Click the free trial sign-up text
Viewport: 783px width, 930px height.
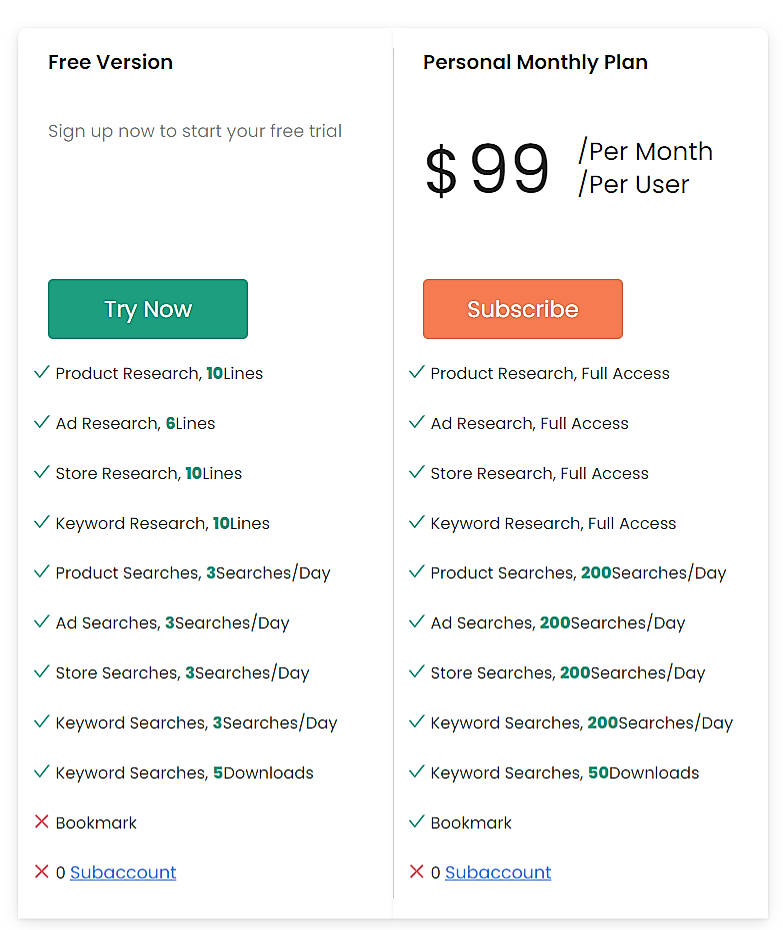194,131
